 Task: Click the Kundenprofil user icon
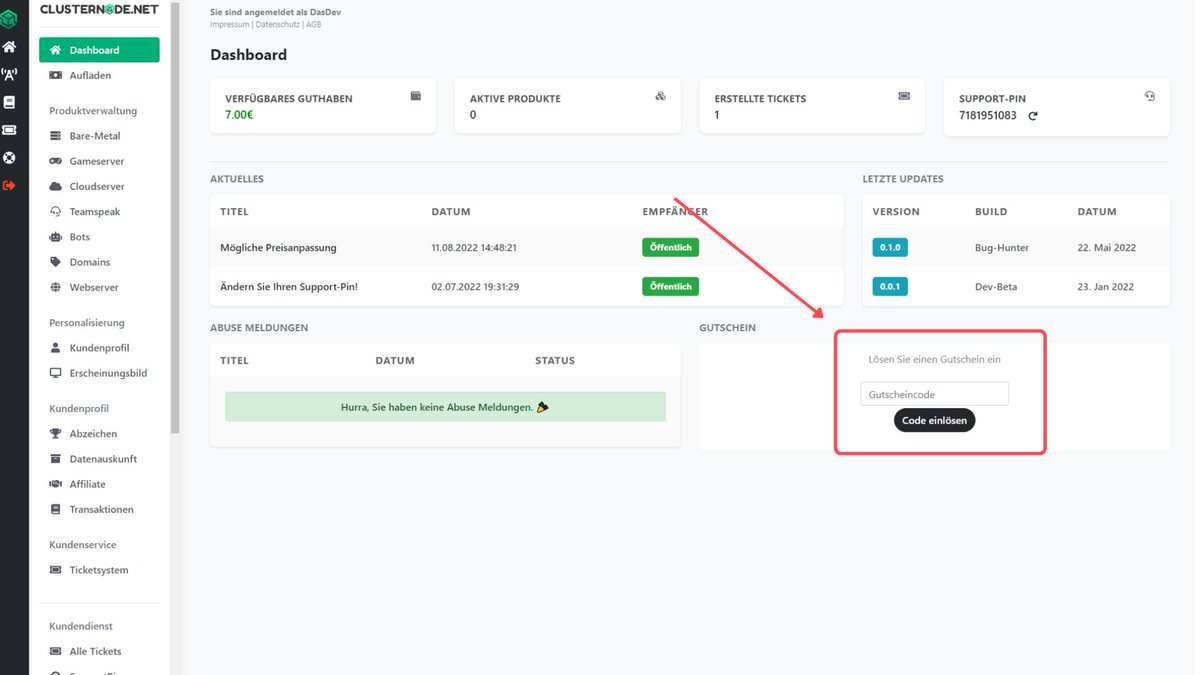pos(56,348)
